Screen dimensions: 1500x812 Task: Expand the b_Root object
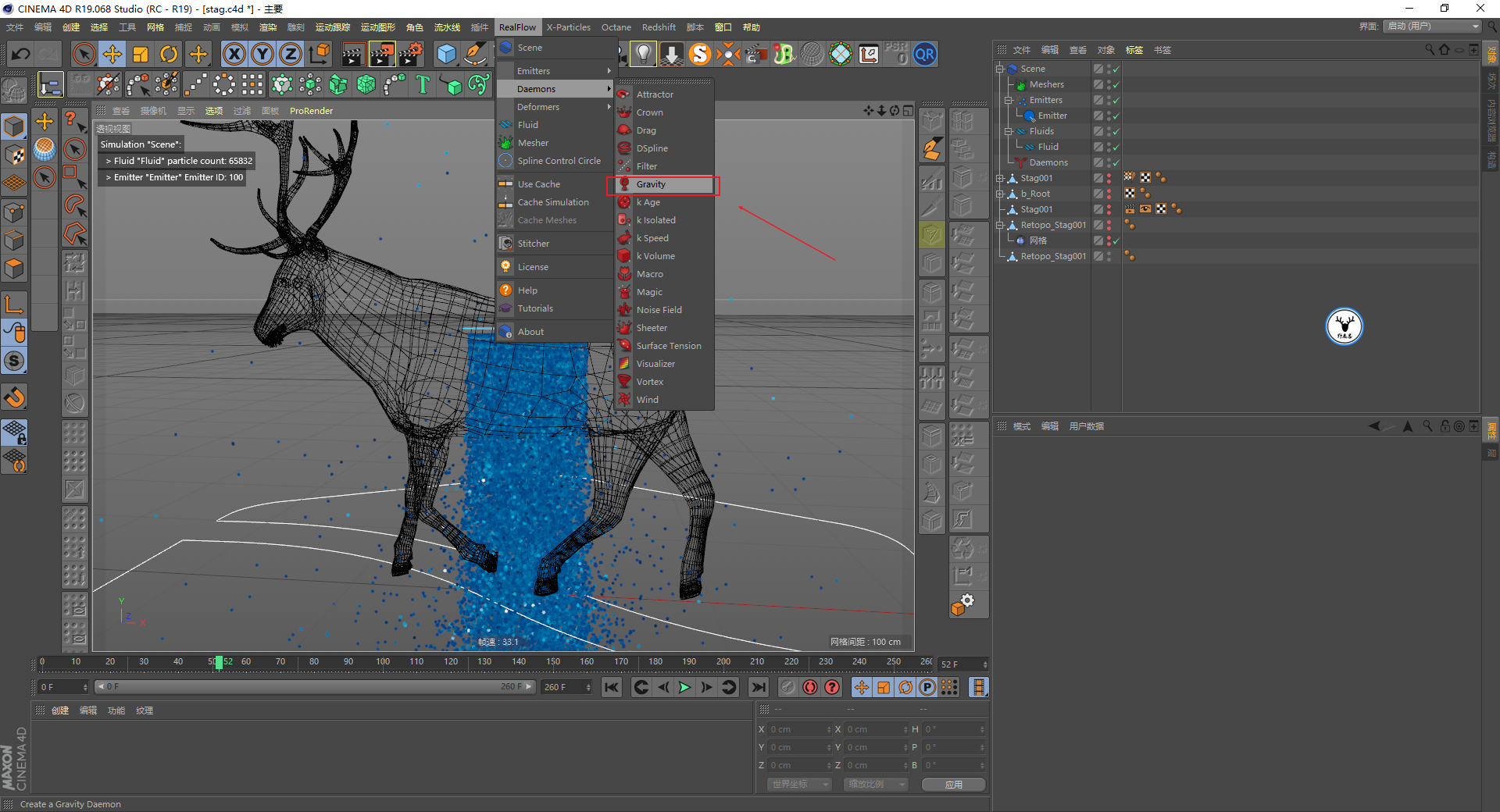pos(999,194)
